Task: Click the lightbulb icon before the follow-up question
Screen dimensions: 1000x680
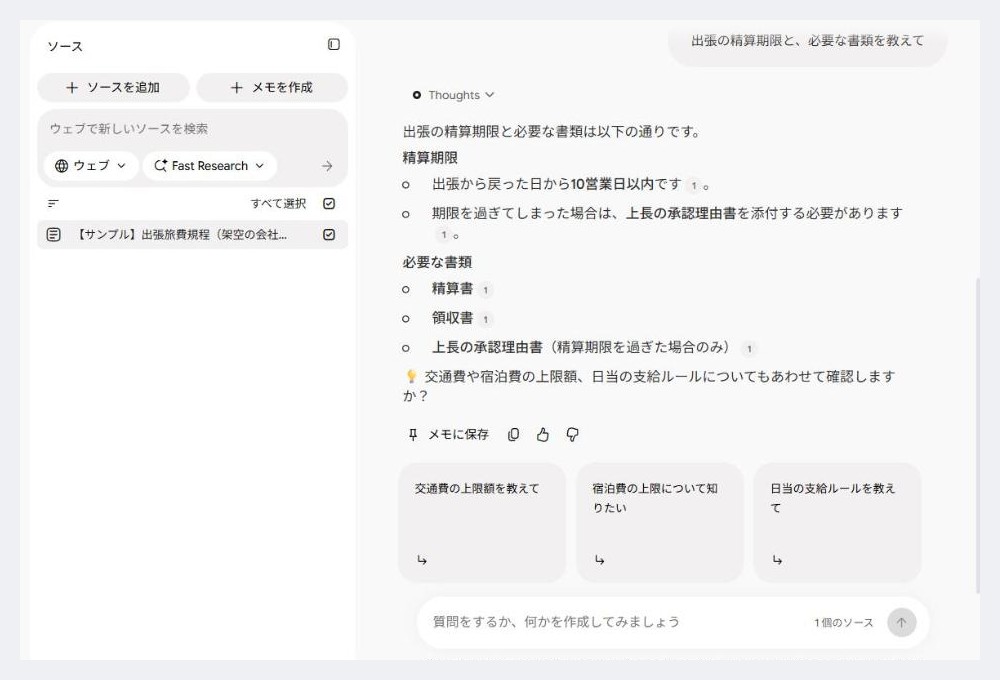Action: click(x=411, y=376)
